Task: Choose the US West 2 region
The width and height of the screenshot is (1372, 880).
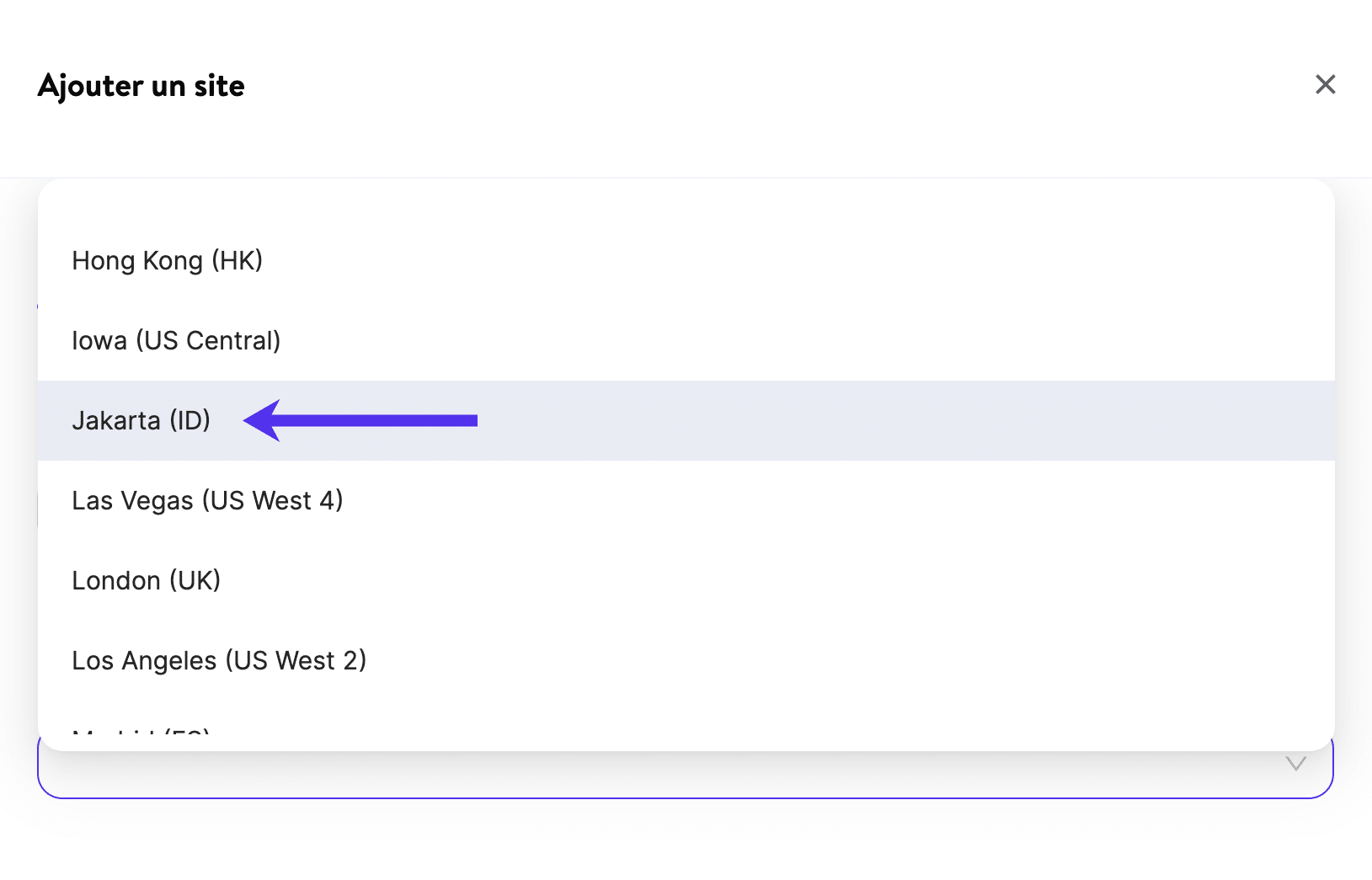Action: click(219, 661)
